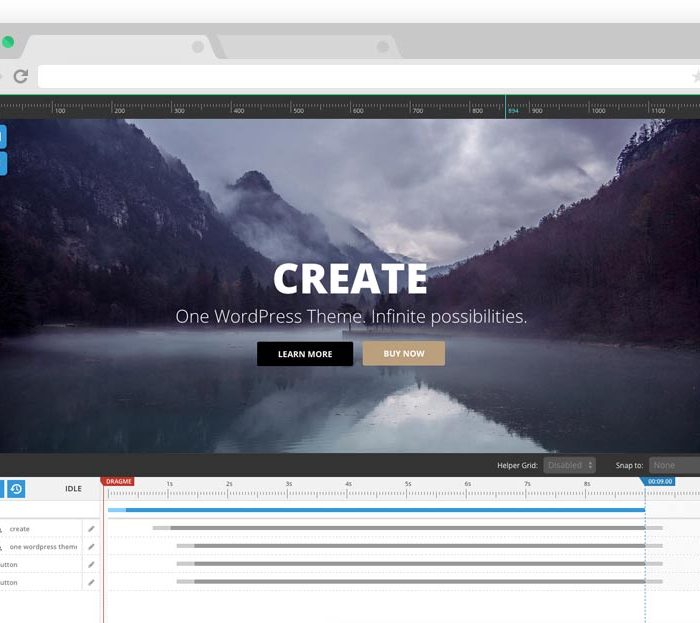Select the One WordPress Theme subtitle text
This screenshot has height=623, width=700.
click(x=351, y=316)
